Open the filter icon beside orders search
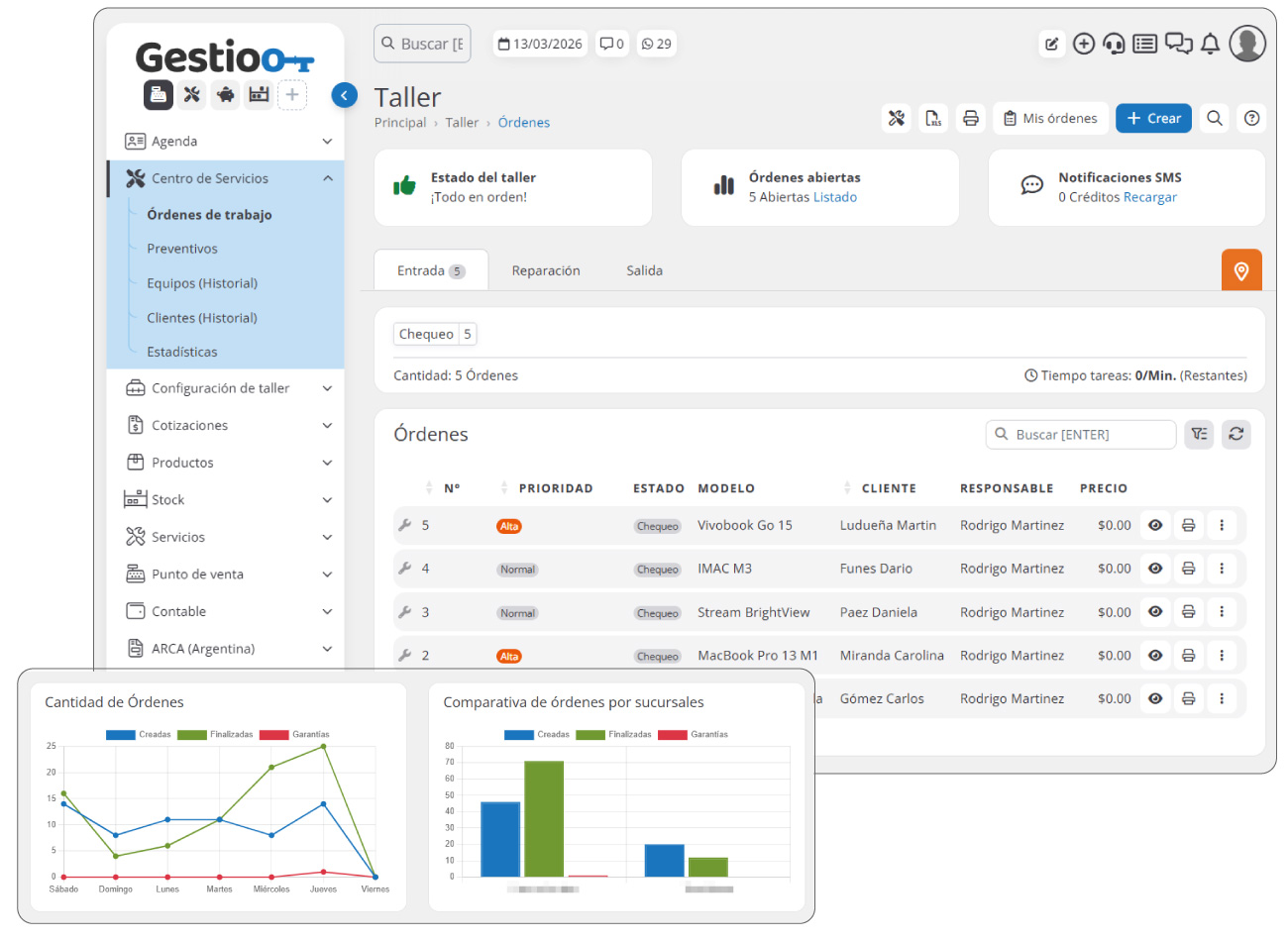This screenshot has width=1288, height=941. coord(1199,434)
